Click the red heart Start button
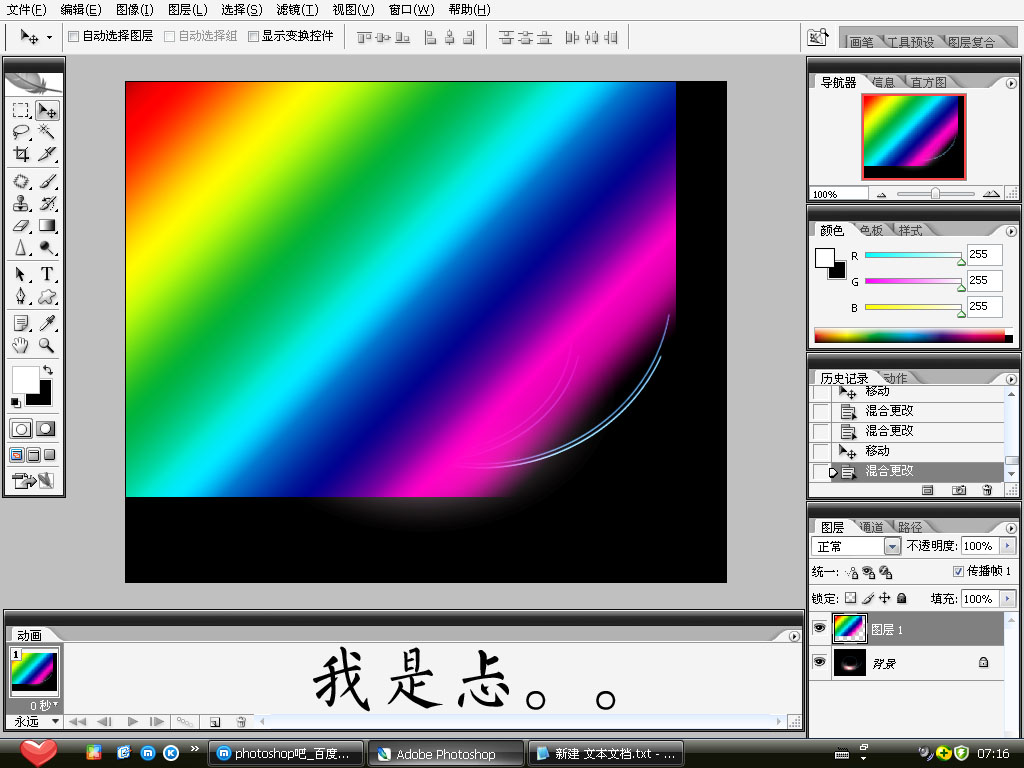This screenshot has height=768, width=1024. pos(39,752)
